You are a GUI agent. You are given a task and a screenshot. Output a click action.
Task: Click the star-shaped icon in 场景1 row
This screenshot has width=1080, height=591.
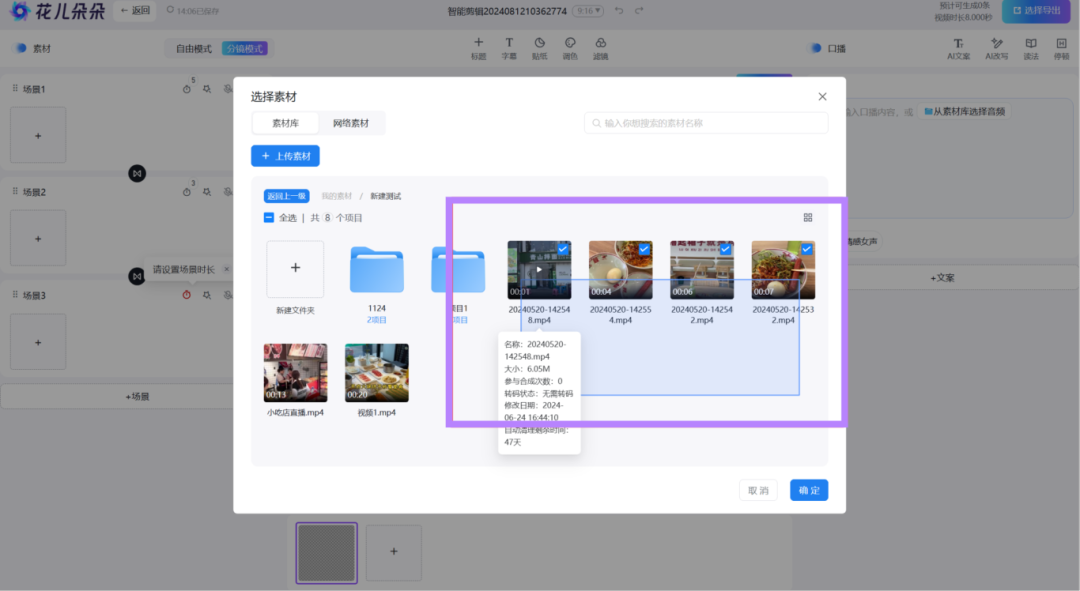(x=207, y=89)
